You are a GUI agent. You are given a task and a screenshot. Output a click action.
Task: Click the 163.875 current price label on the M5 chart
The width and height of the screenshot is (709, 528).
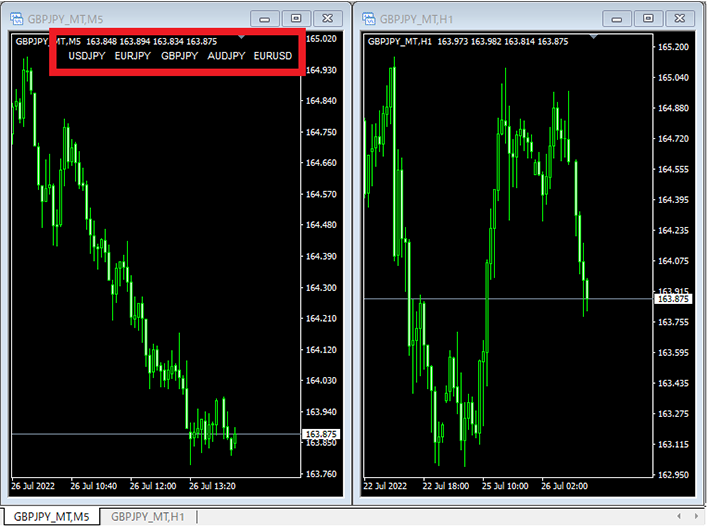(321, 434)
